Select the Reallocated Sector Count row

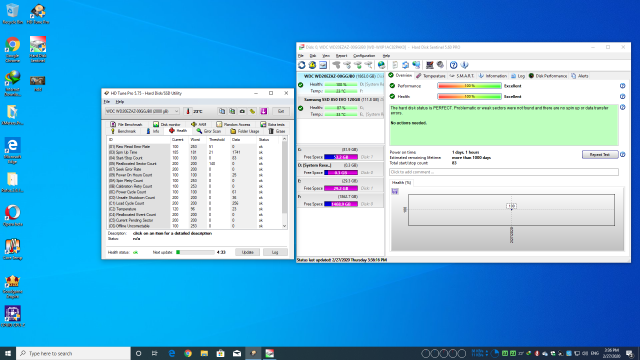pyautogui.click(x=194, y=163)
